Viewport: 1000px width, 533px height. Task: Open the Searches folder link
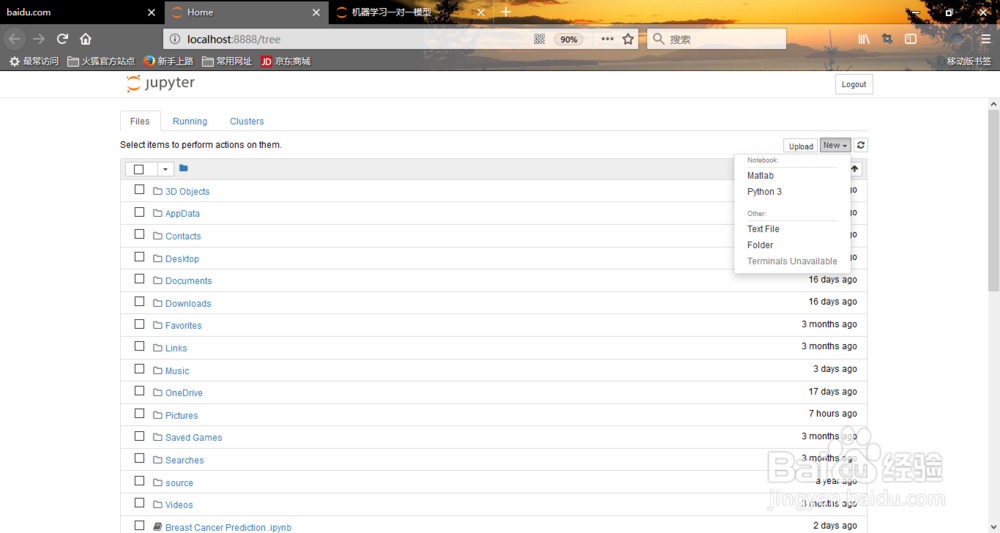[184, 460]
